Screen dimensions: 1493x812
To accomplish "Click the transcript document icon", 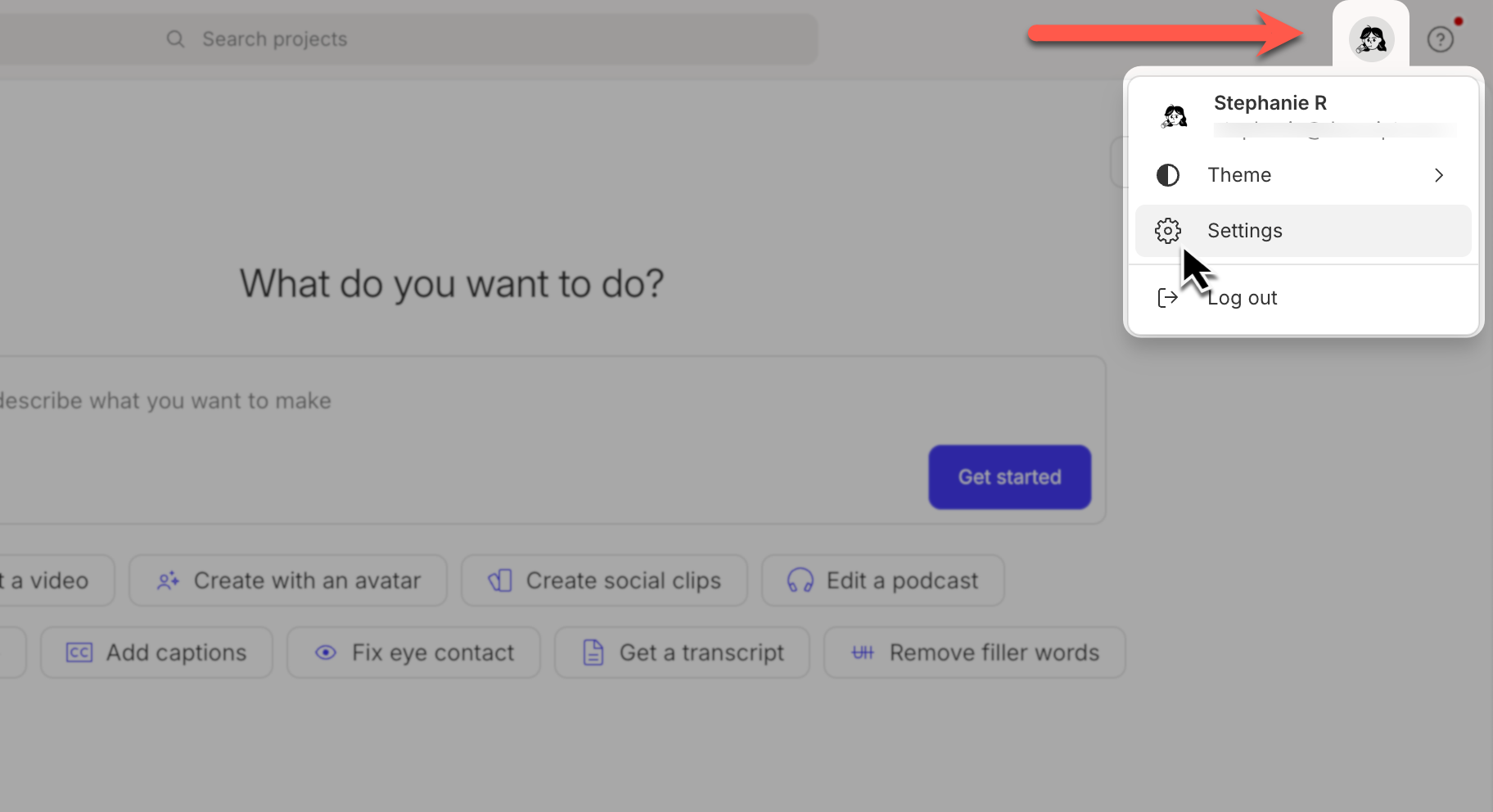I will 593,653.
